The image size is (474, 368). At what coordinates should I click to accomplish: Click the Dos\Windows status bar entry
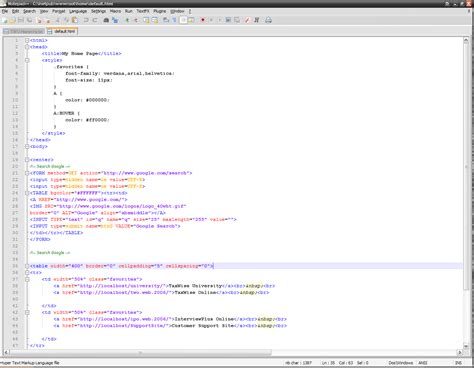(401, 363)
